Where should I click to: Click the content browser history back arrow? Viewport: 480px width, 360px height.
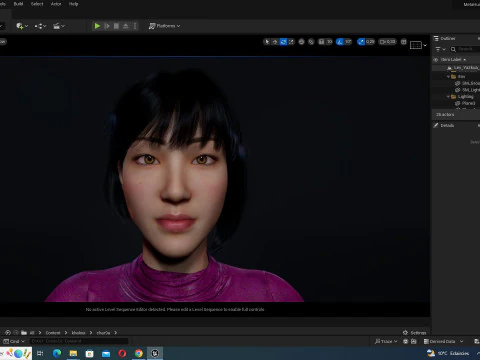[8, 333]
